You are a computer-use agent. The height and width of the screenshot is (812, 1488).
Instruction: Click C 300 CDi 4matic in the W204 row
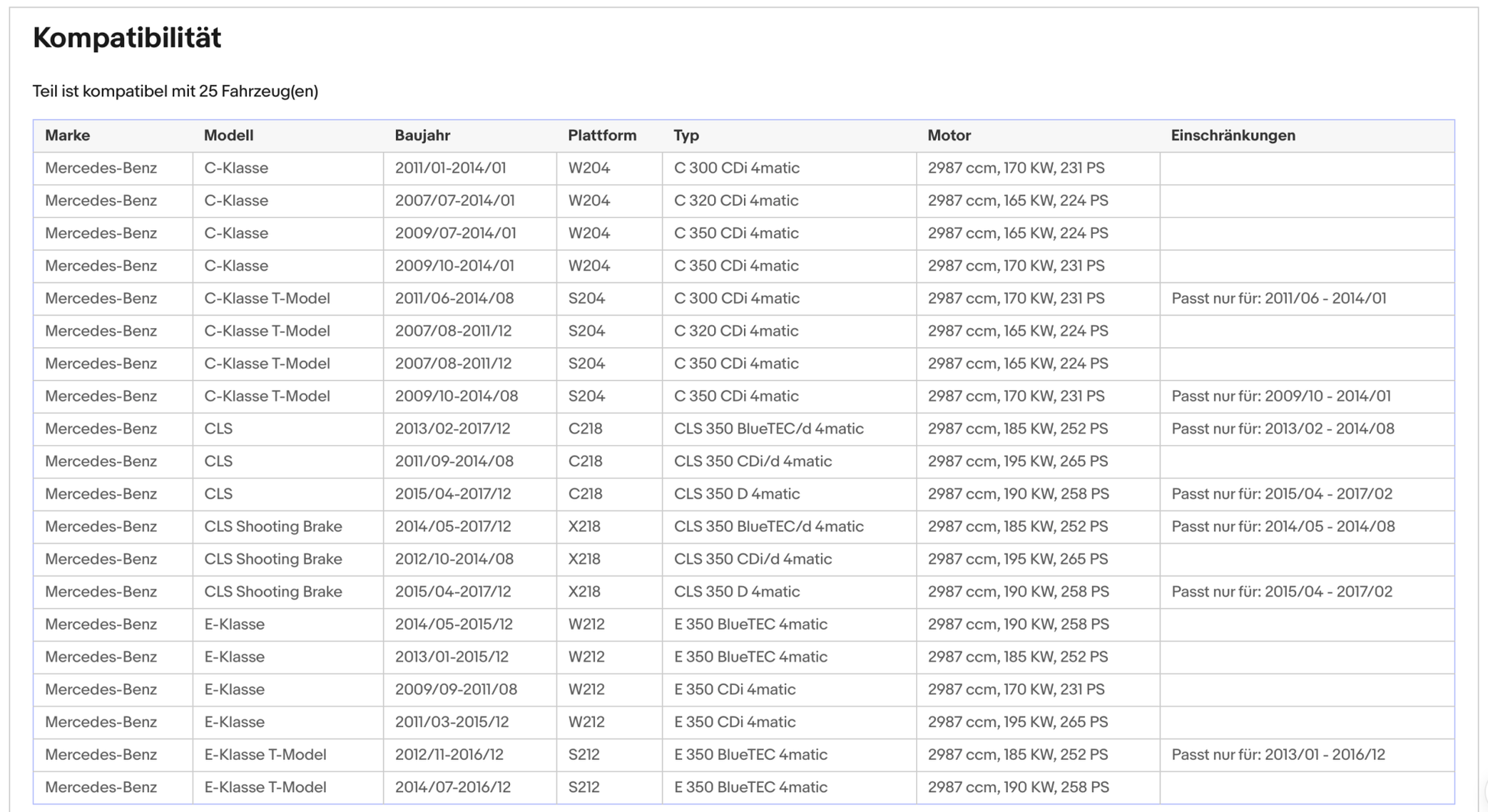click(x=736, y=168)
